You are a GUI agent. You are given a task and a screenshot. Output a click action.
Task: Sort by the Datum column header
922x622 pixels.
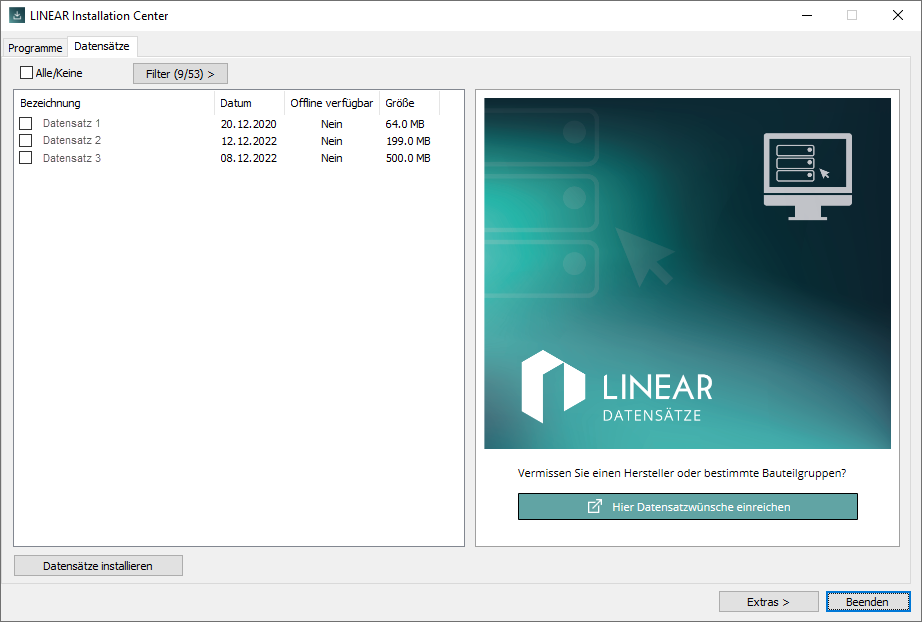[249, 103]
